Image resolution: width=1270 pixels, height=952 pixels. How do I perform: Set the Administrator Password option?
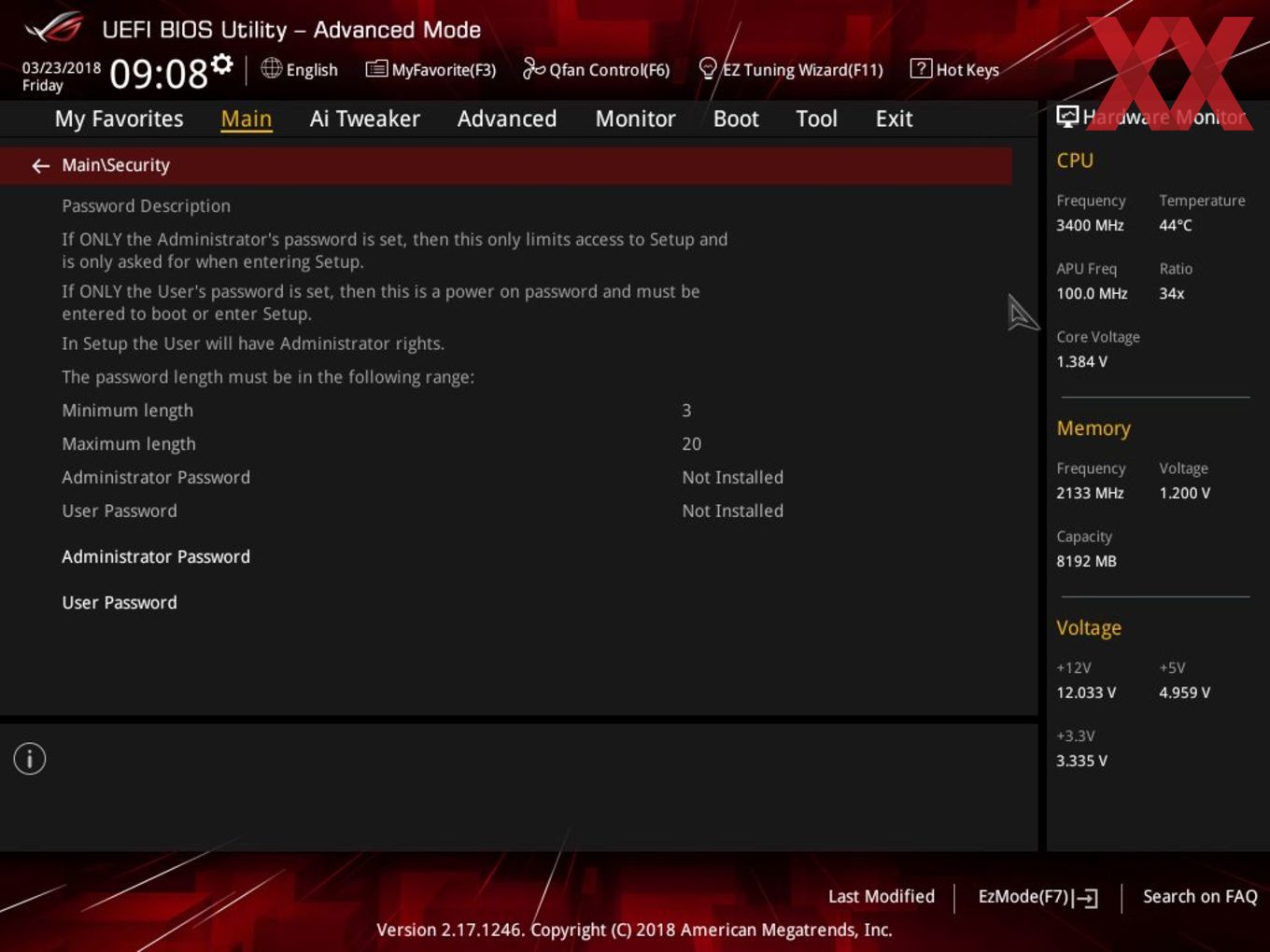(x=156, y=556)
